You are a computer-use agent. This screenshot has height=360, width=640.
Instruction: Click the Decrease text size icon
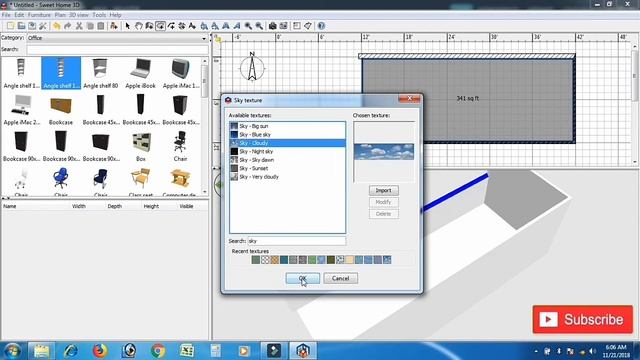[215, 26]
